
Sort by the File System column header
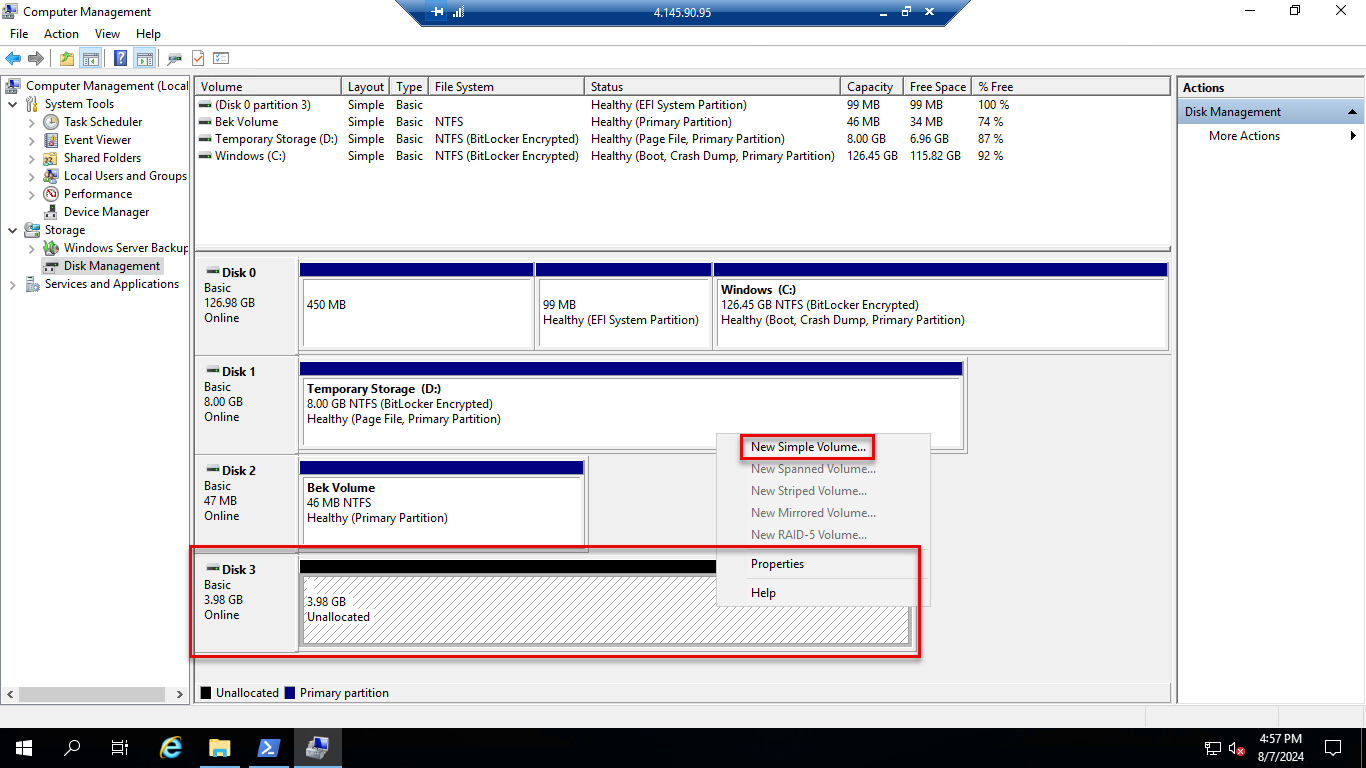pyautogui.click(x=506, y=87)
